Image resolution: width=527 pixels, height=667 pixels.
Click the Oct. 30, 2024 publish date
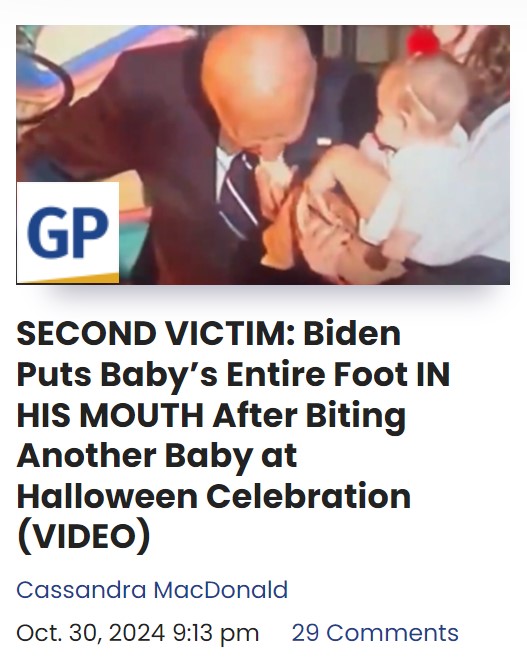[x=91, y=633]
